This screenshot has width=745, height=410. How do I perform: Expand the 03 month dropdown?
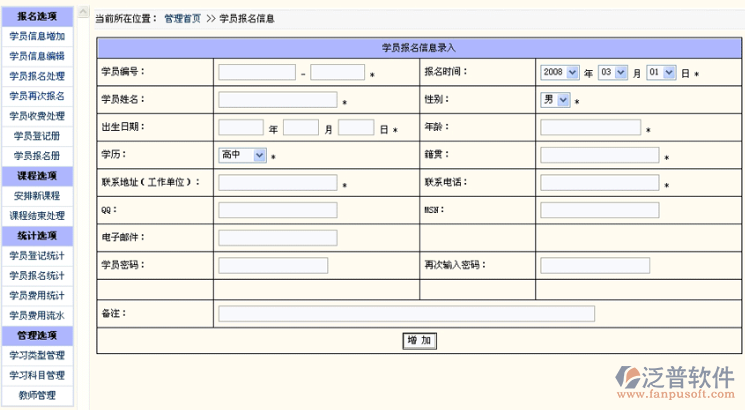pyautogui.click(x=611, y=73)
